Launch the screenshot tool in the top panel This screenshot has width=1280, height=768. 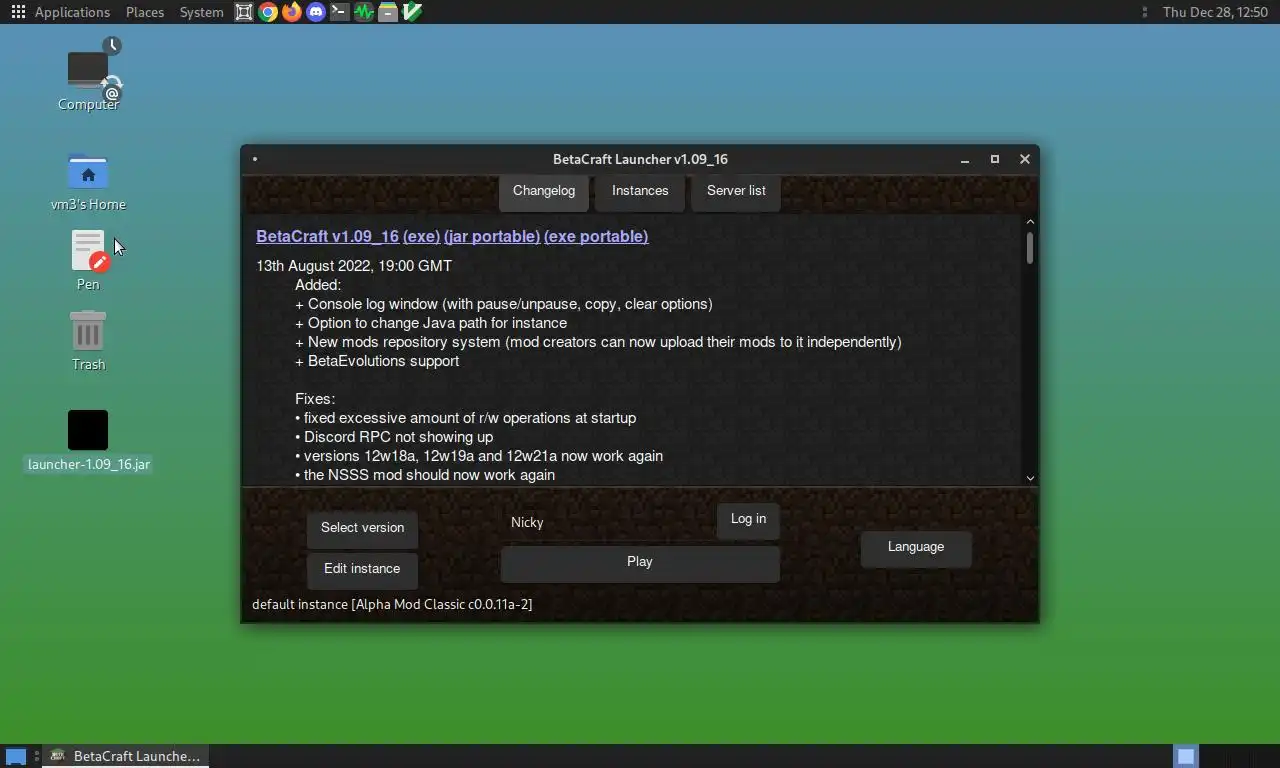point(244,12)
